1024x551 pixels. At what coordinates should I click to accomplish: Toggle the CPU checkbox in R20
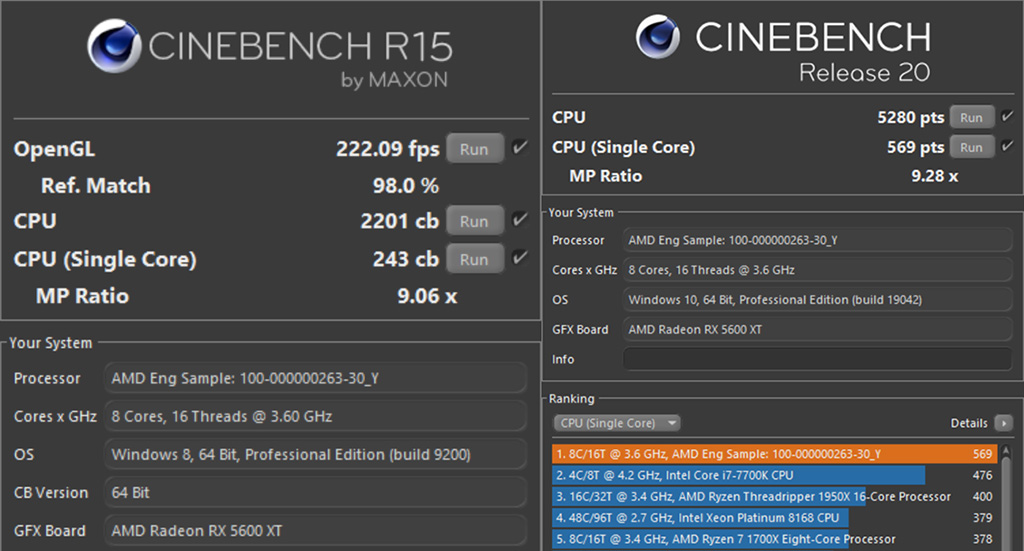pos(1007,116)
